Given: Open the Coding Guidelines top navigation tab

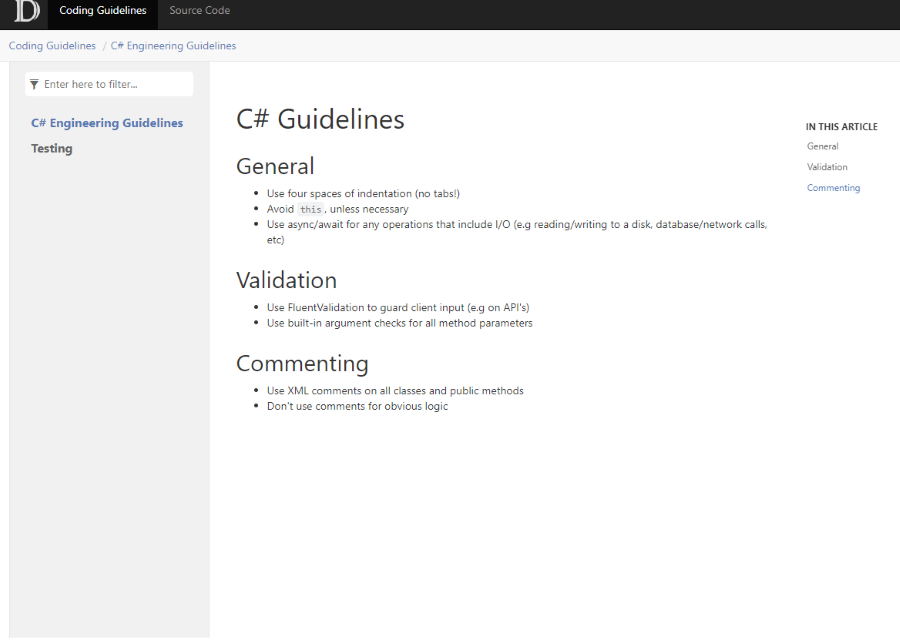Looking at the screenshot, I should click(102, 11).
